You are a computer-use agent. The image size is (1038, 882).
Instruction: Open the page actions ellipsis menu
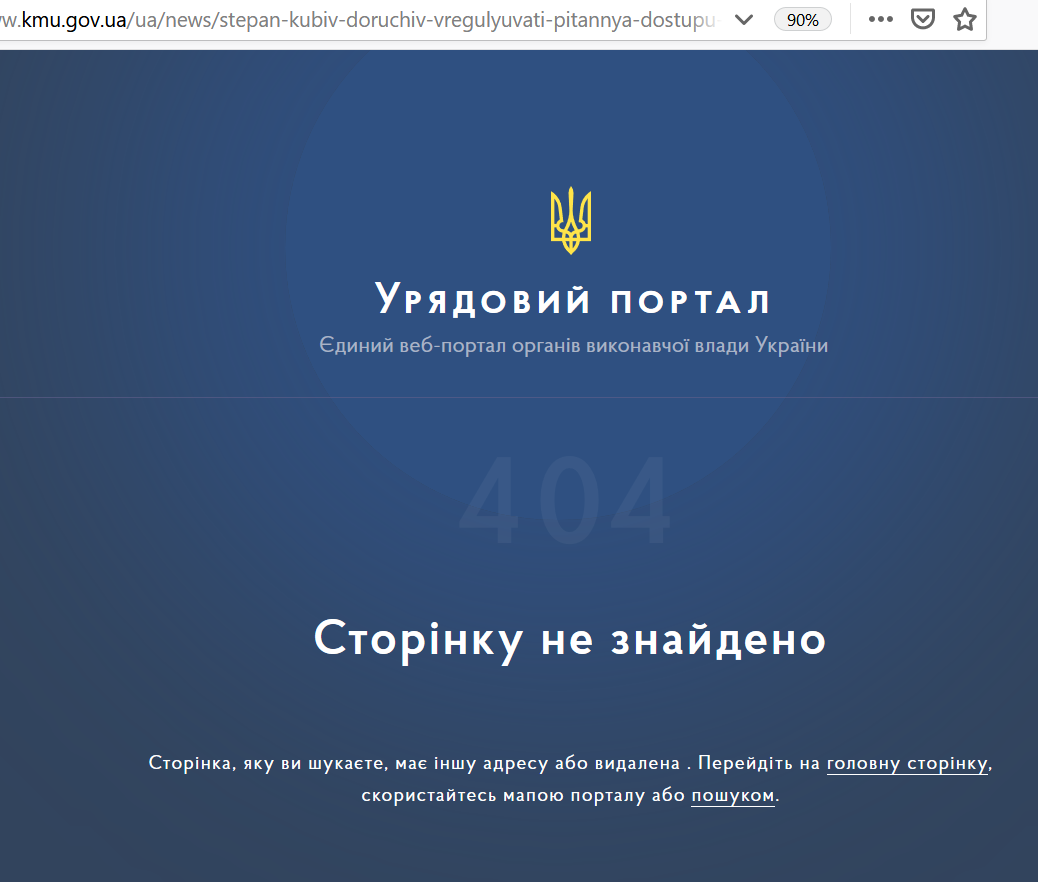tap(881, 20)
